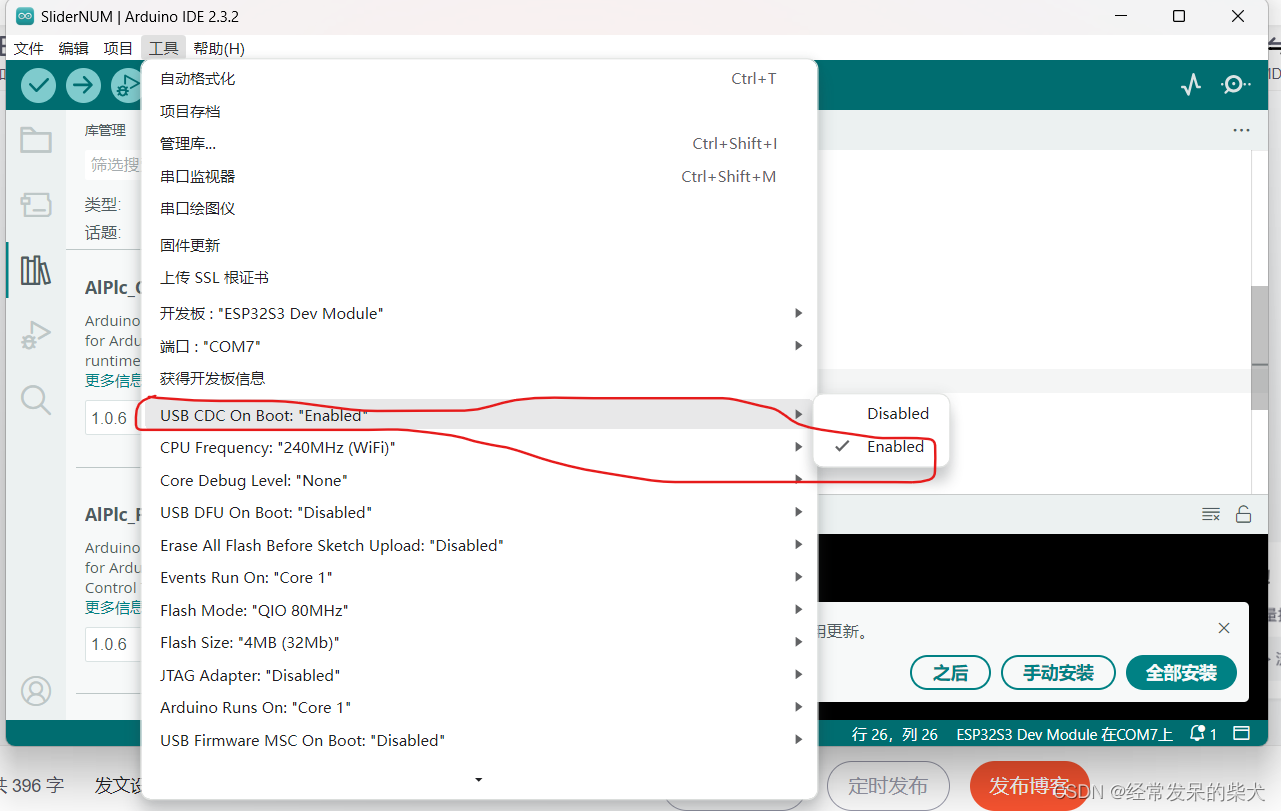Open the editor three-dot more menu
The width and height of the screenshot is (1281, 811).
[x=1241, y=130]
